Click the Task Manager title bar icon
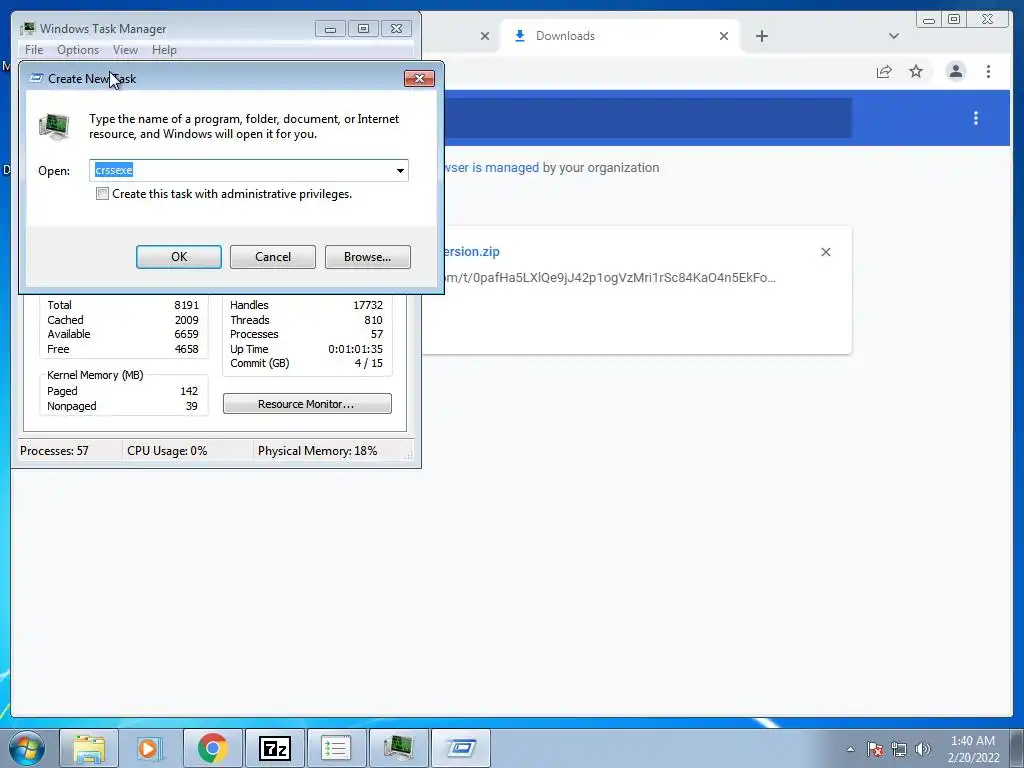 click(27, 29)
